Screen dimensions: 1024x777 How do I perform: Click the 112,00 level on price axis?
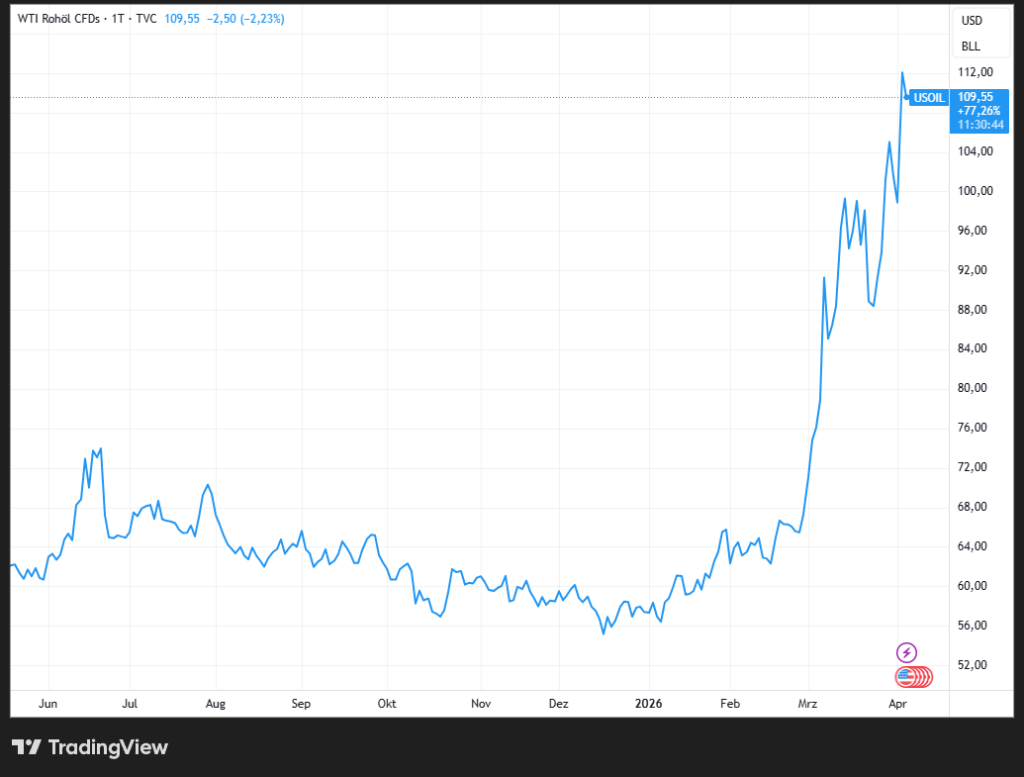click(975, 72)
